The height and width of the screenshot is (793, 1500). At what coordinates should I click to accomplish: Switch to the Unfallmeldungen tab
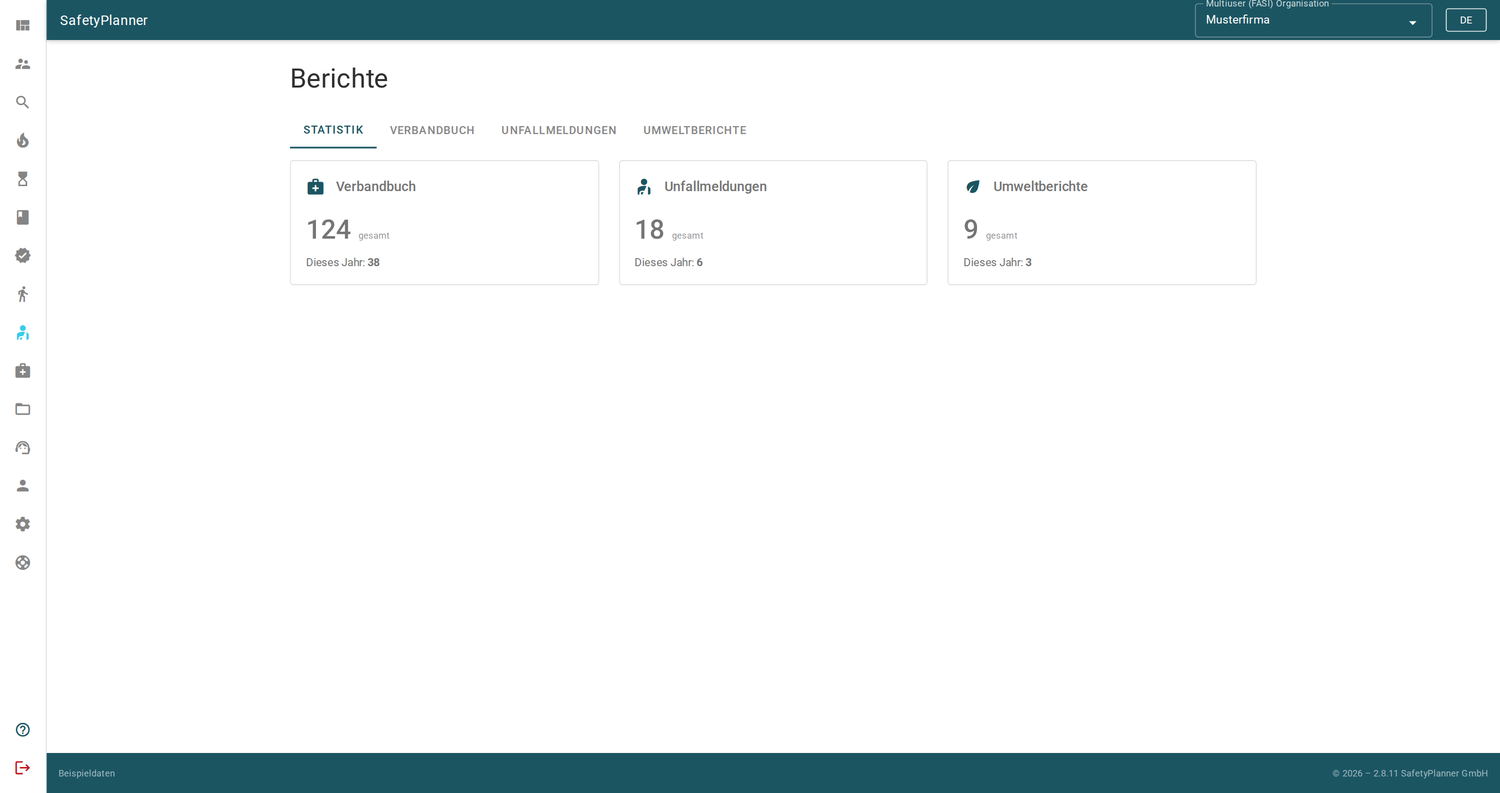coord(559,130)
